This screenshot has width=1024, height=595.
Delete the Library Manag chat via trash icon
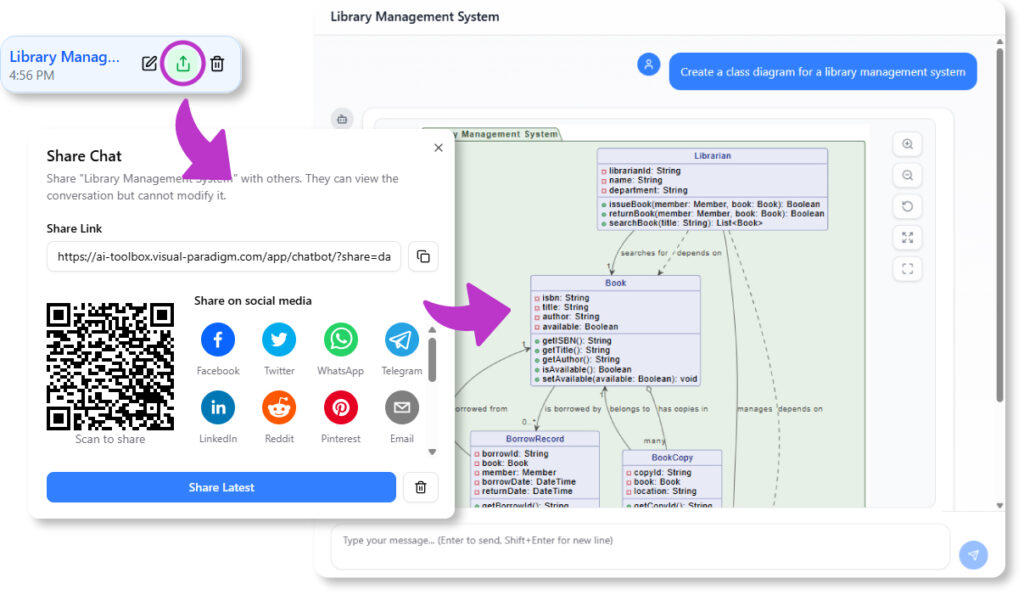[217, 63]
